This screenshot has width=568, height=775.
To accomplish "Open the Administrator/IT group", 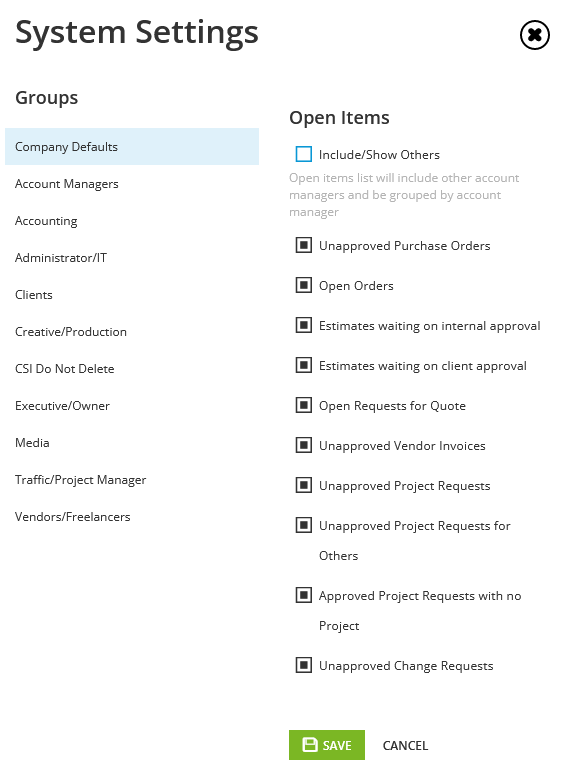I will [x=132, y=258].
